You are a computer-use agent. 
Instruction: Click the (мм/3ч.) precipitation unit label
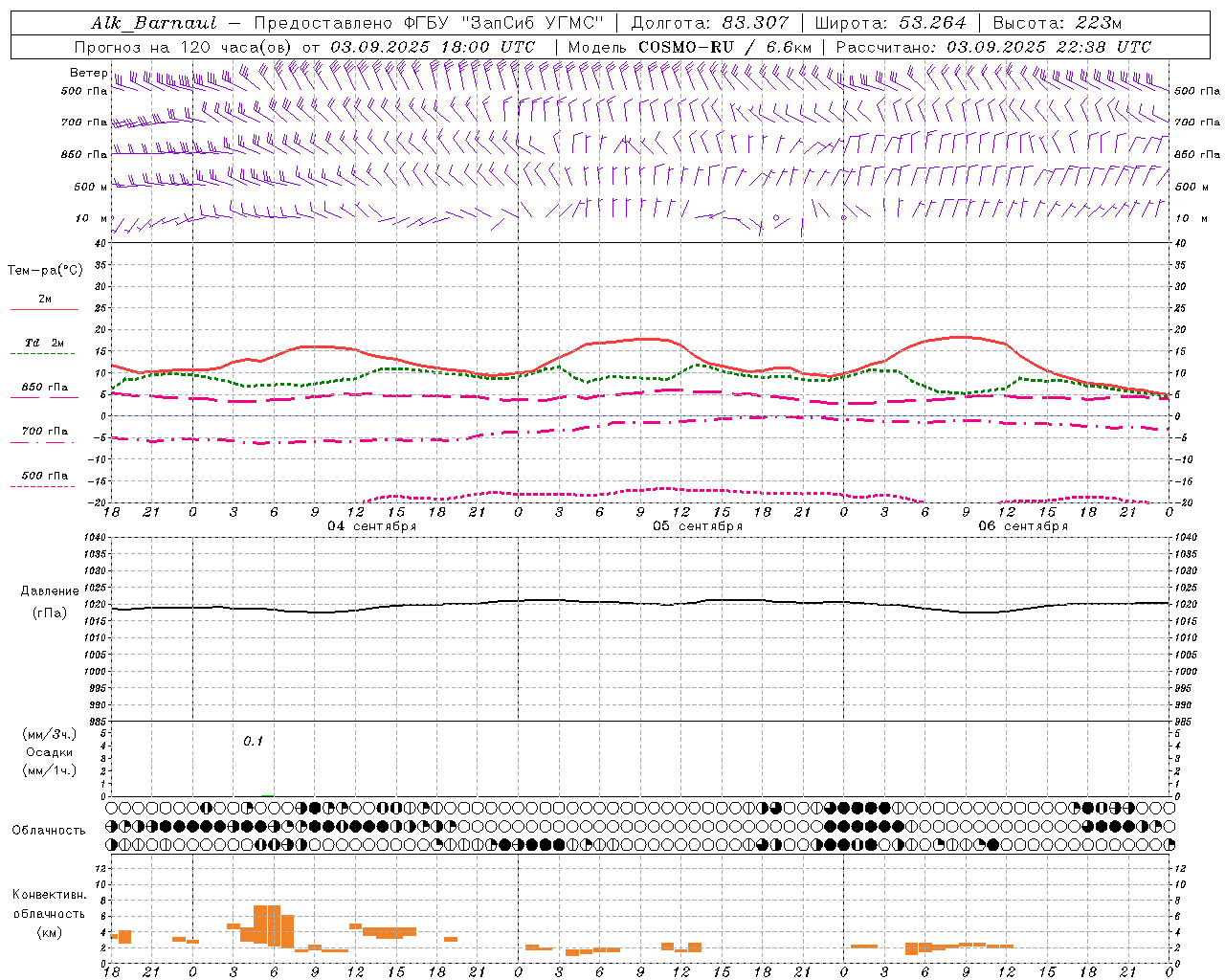[x=50, y=734]
